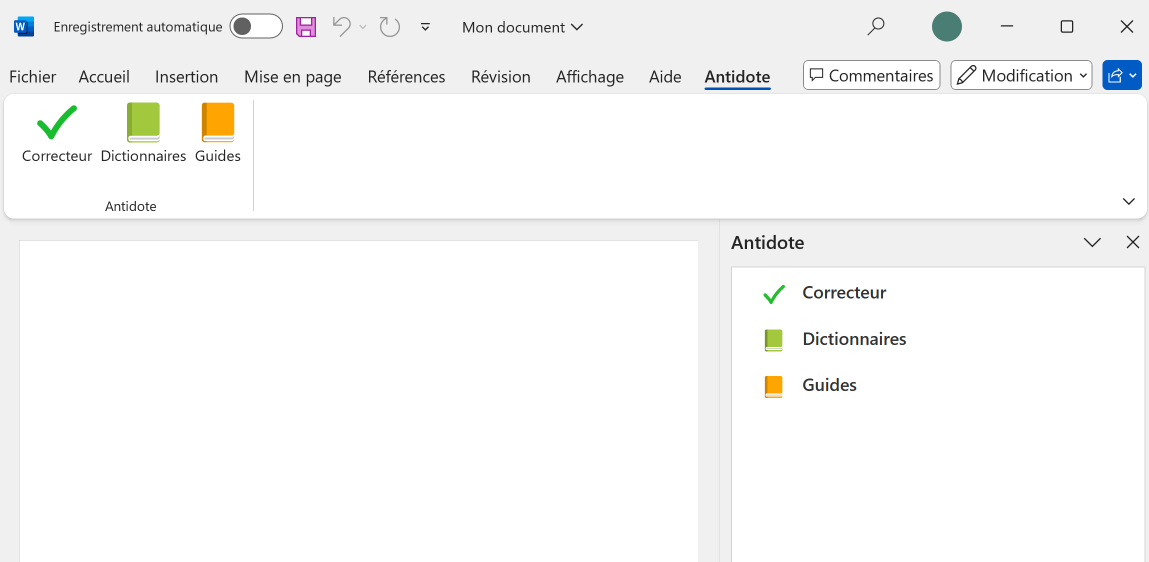Click the Save icon in the title bar
The image size is (1149, 562).
[306, 27]
